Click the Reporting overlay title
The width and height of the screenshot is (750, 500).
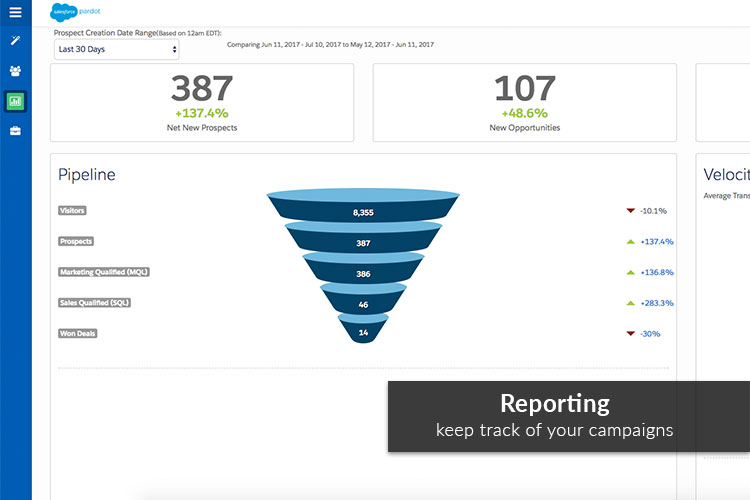[555, 404]
